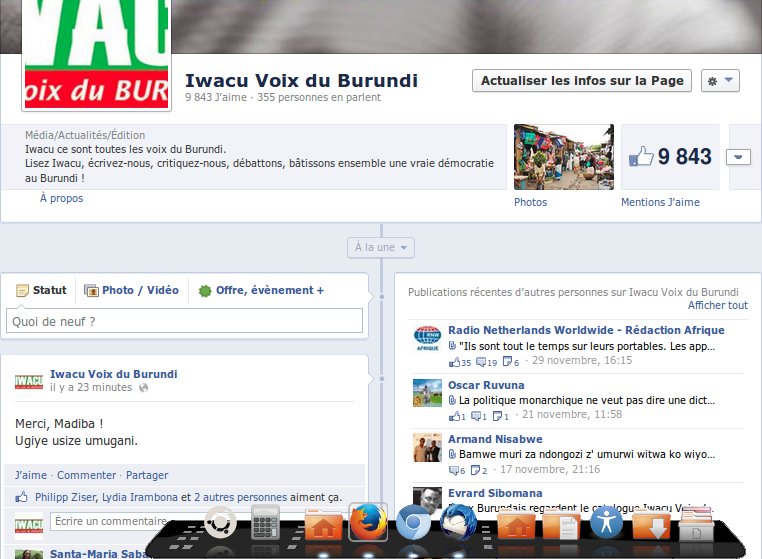Select the Statut tab
The height and width of the screenshot is (559, 762).
click(x=41, y=290)
